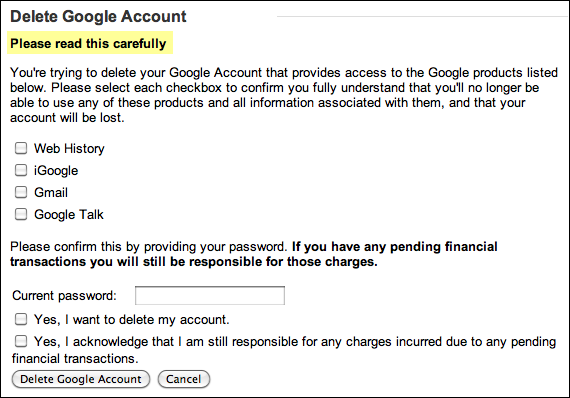Screen dimensions: 570x398
Task: Click the 'Google Talk' label text
Action: (x=69, y=215)
